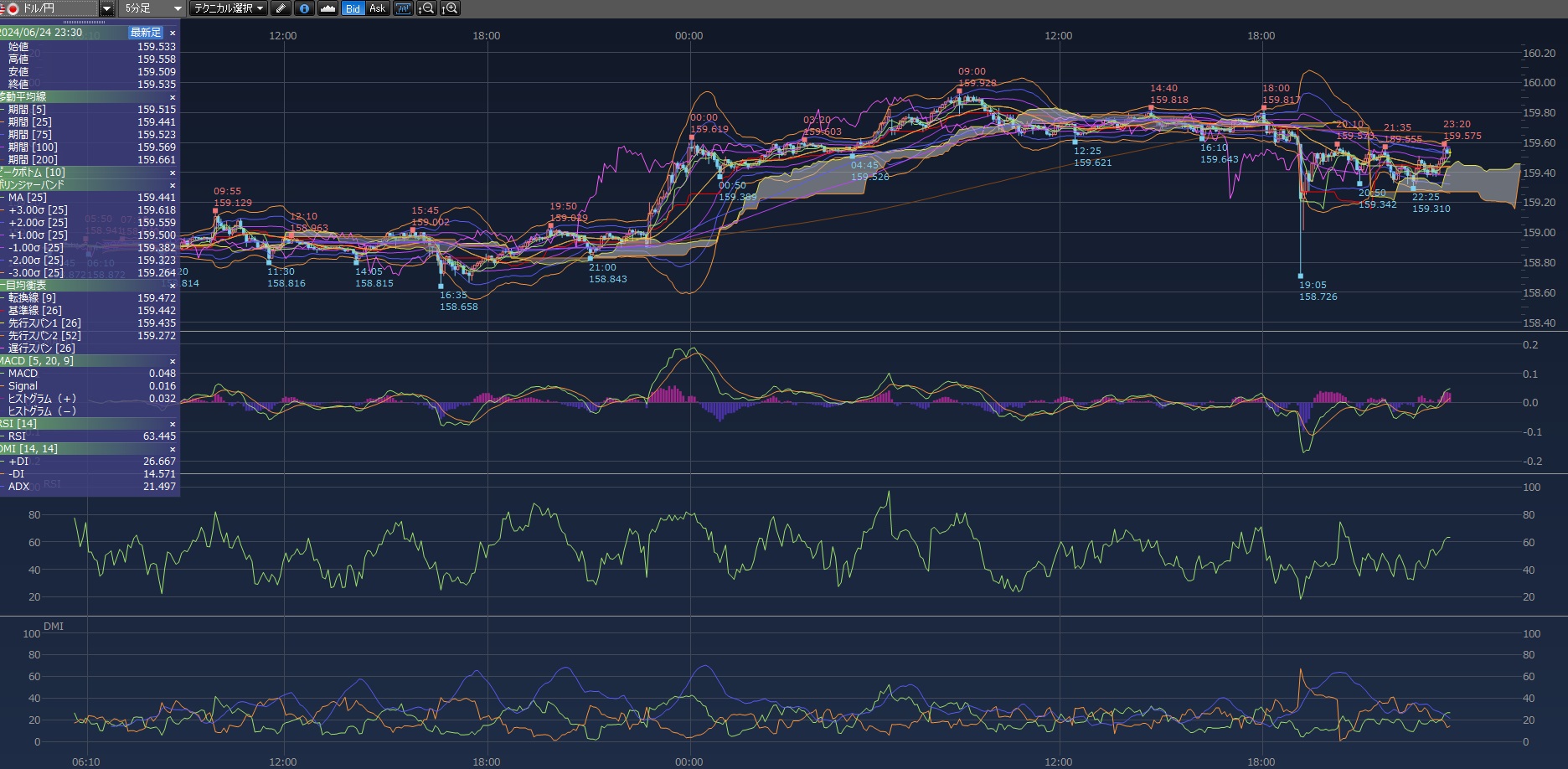1568x769 pixels.
Task: Close the MACD [5, 20, 9] indicator
Action: click(x=173, y=361)
